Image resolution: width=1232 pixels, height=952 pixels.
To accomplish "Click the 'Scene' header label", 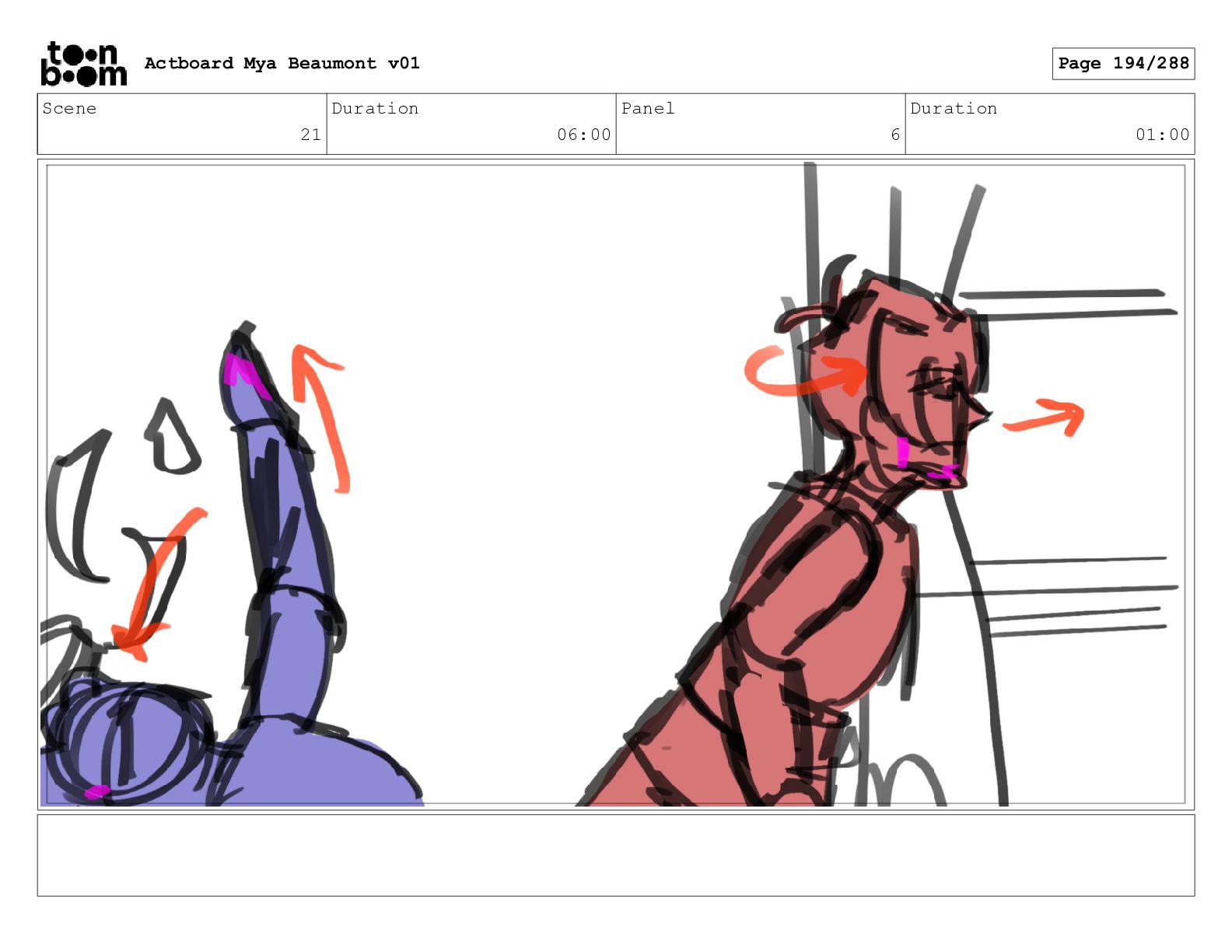I will point(69,108).
